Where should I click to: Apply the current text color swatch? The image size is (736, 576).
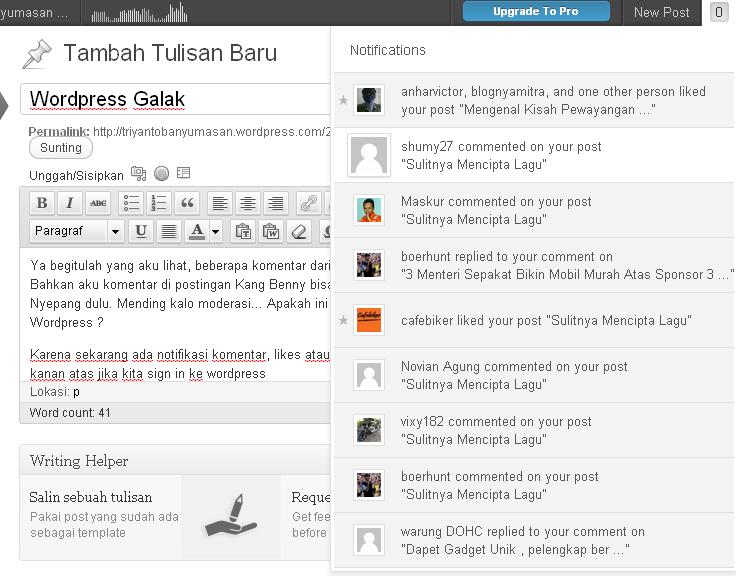coord(196,231)
